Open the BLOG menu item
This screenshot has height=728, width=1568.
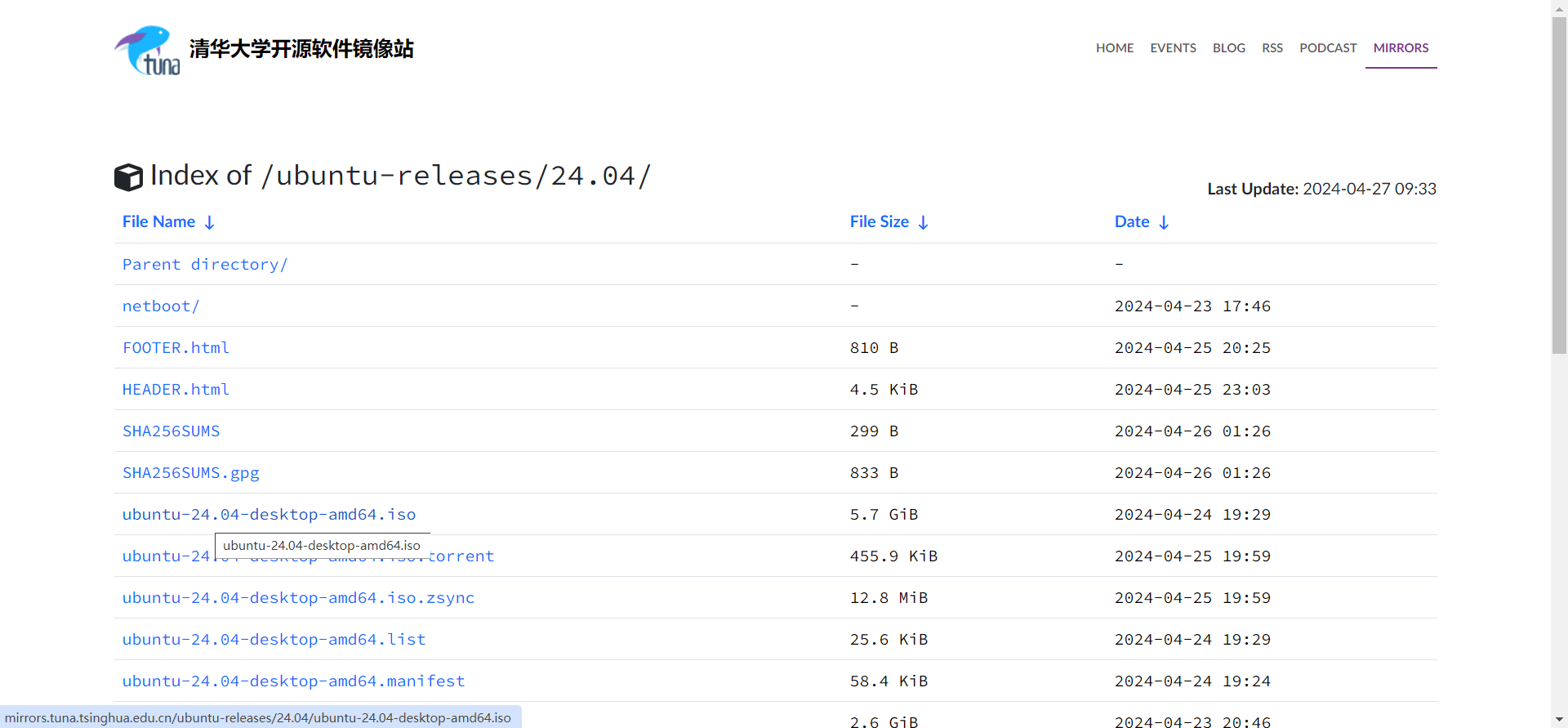click(x=1228, y=48)
